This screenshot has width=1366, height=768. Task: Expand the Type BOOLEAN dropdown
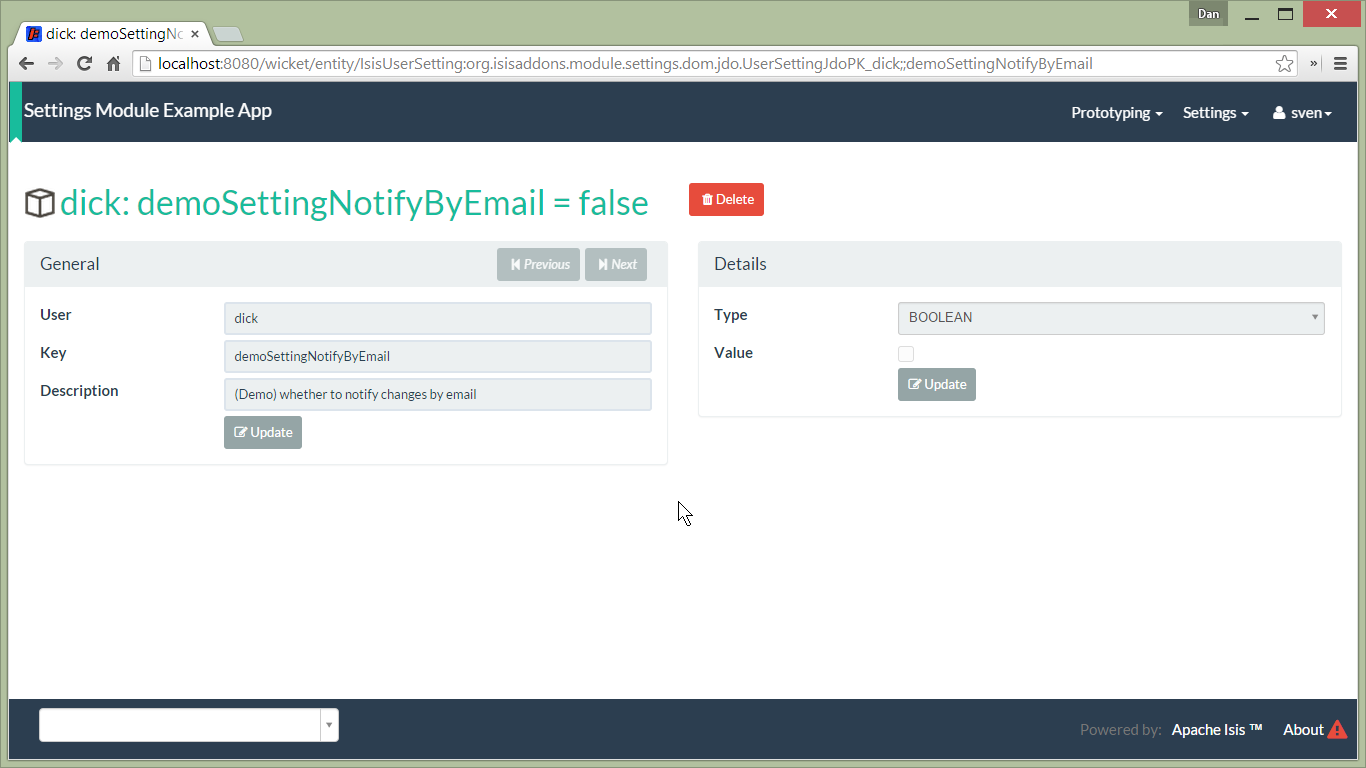click(1111, 318)
